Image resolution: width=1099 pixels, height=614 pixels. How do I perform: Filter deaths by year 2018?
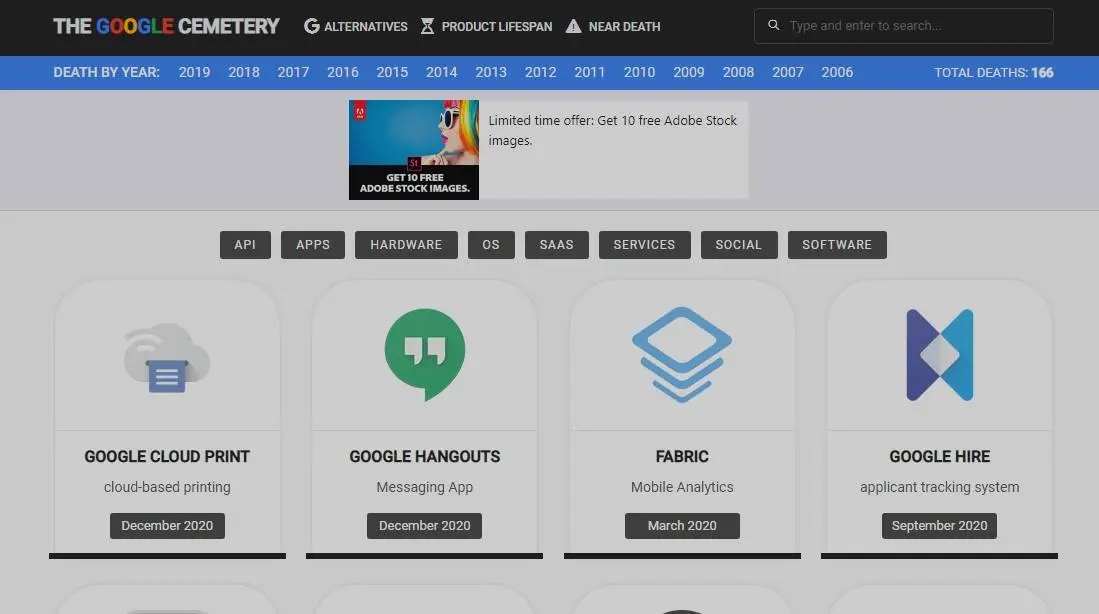click(244, 72)
